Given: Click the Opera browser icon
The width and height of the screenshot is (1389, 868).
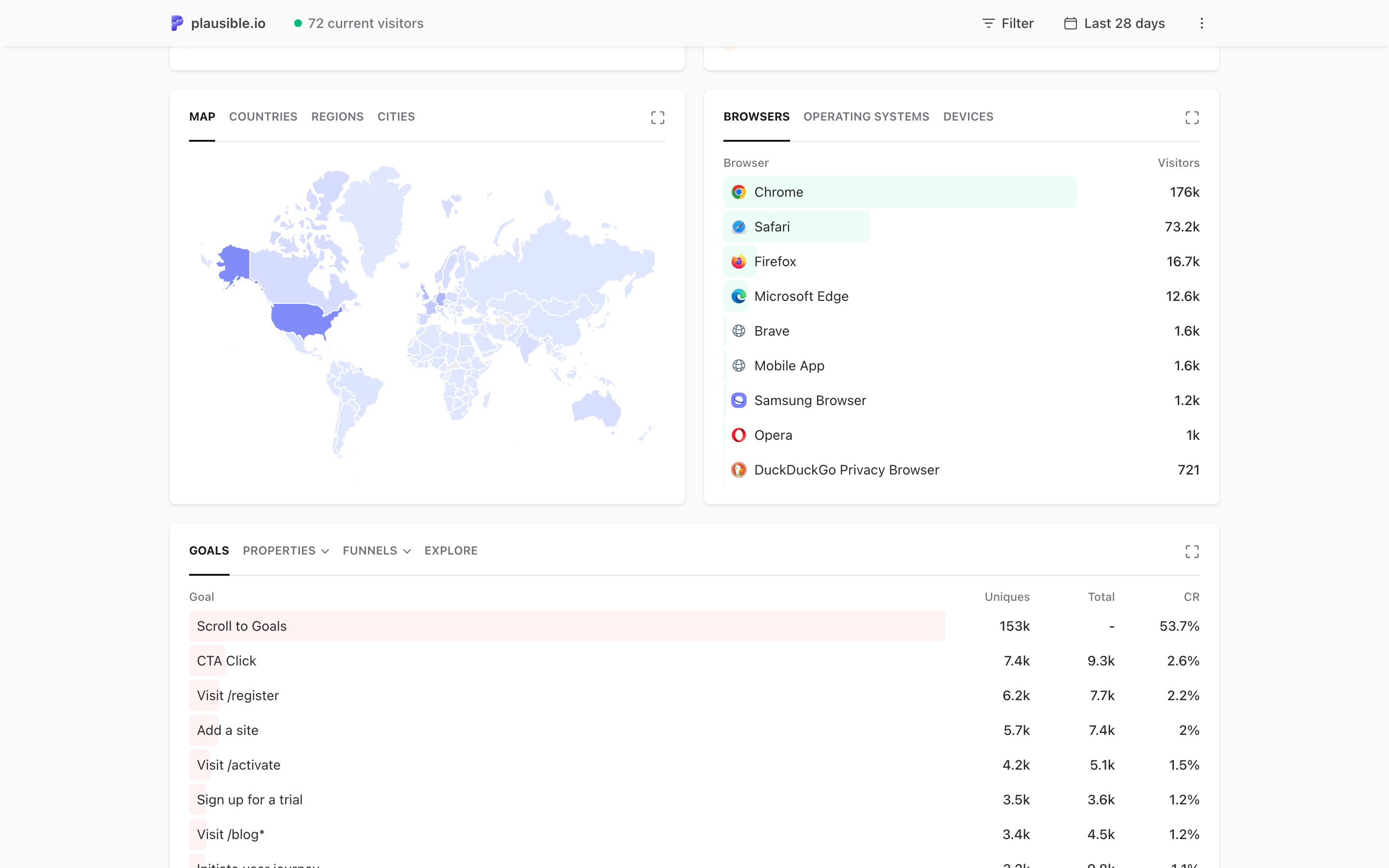Looking at the screenshot, I should point(739,435).
